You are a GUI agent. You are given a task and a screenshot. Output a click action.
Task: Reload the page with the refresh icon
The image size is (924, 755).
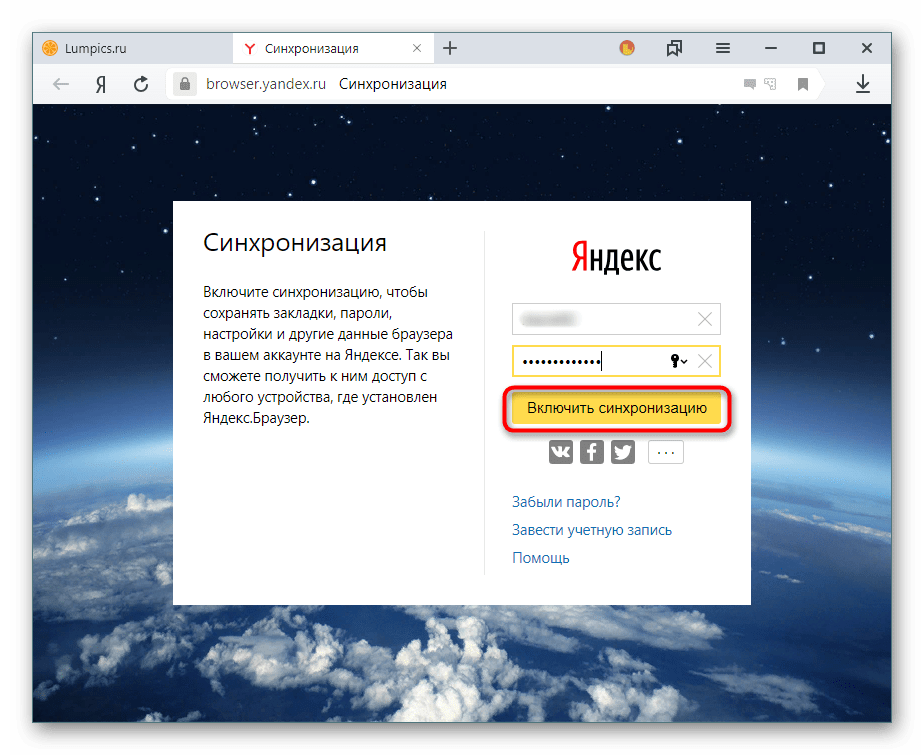141,85
